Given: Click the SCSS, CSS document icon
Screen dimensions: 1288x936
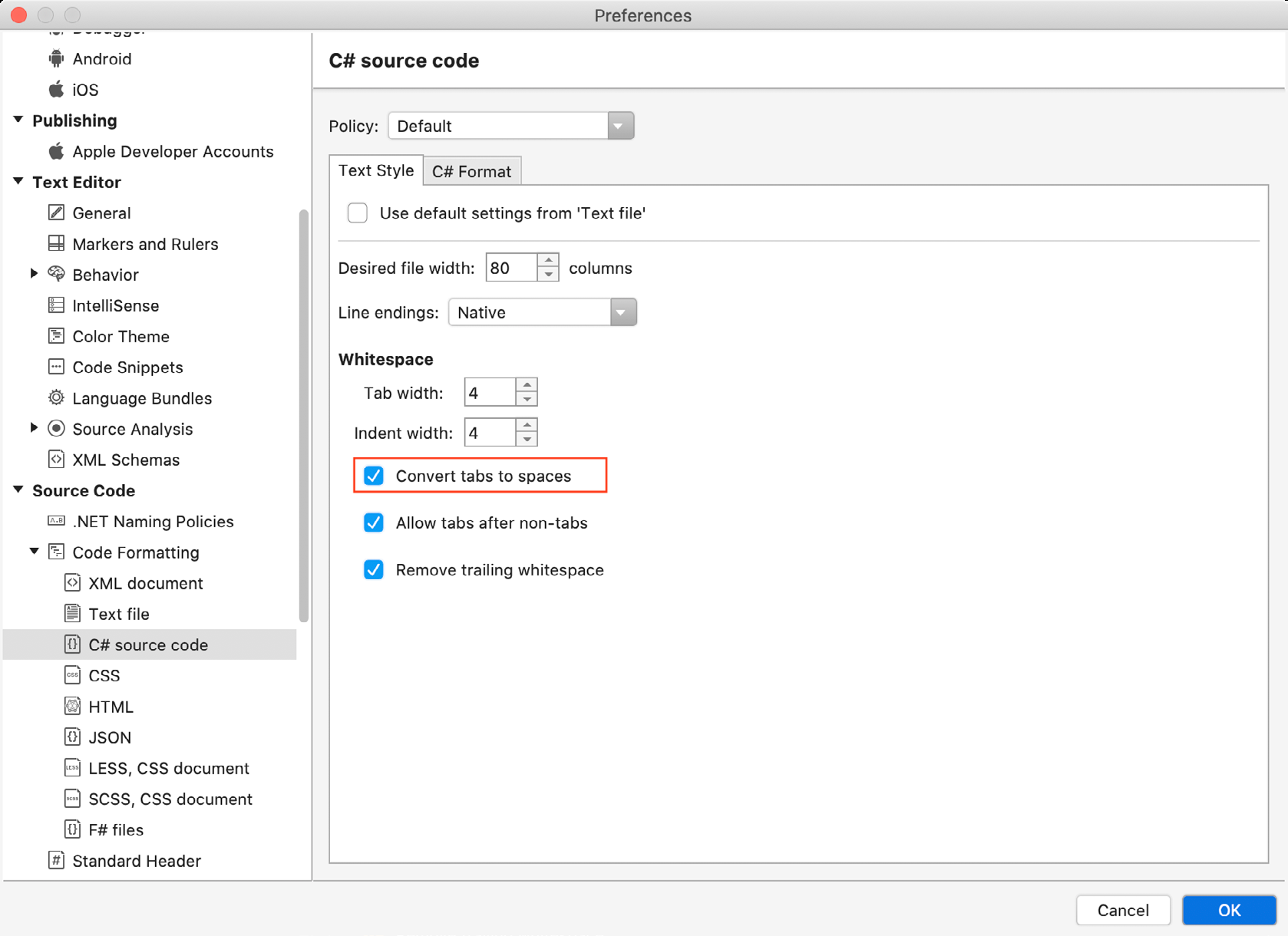Looking at the screenshot, I should pyautogui.click(x=72, y=799).
